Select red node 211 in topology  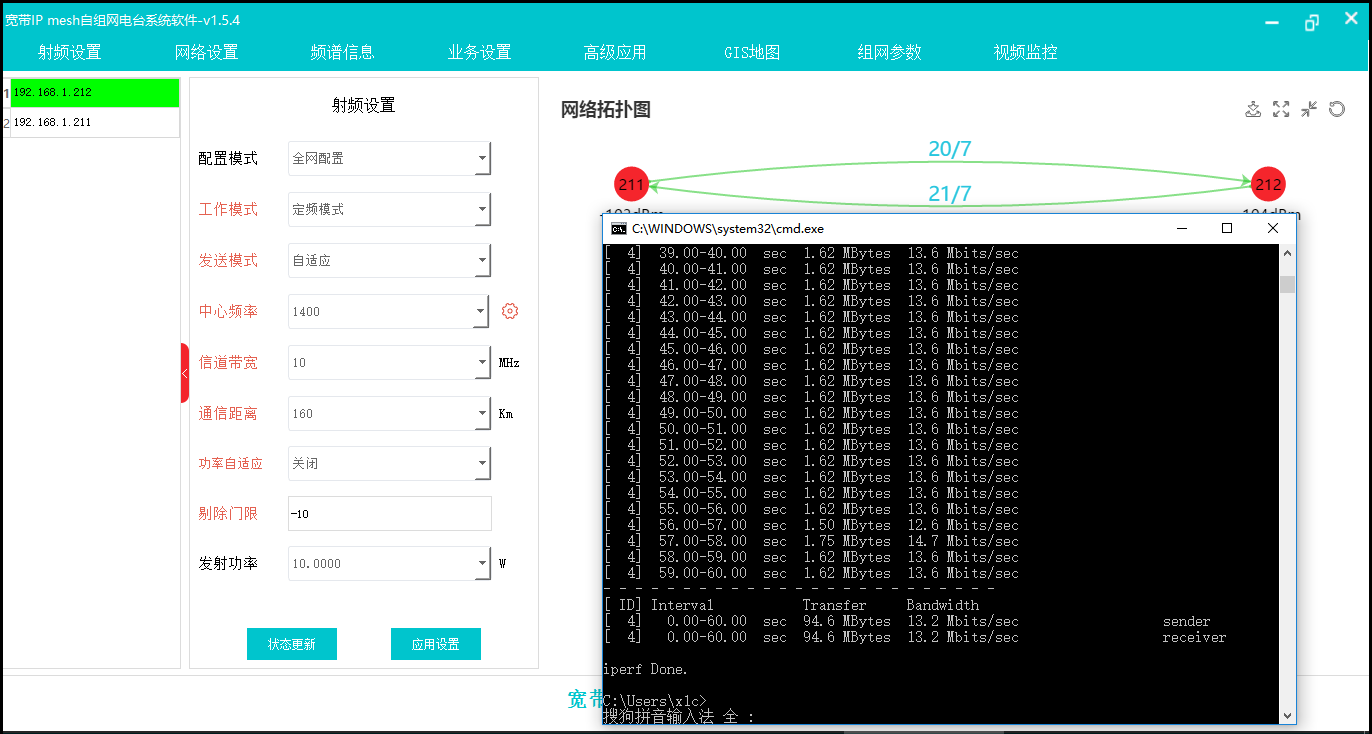click(631, 184)
